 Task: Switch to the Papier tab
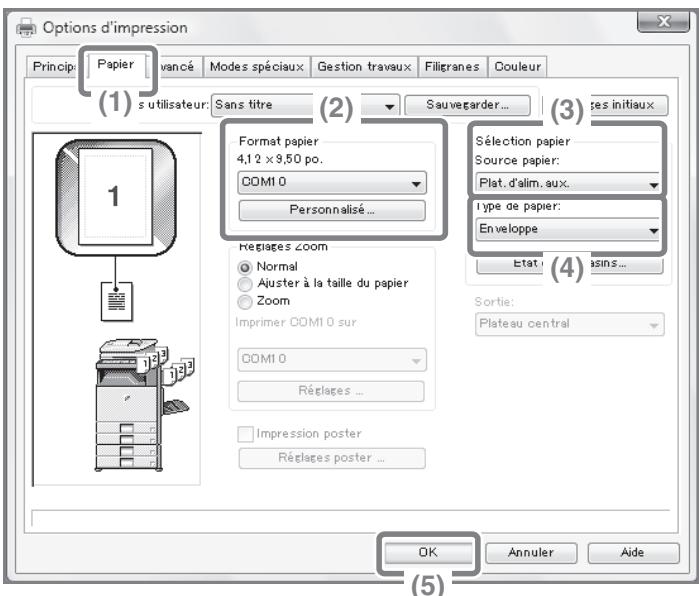pos(116,65)
